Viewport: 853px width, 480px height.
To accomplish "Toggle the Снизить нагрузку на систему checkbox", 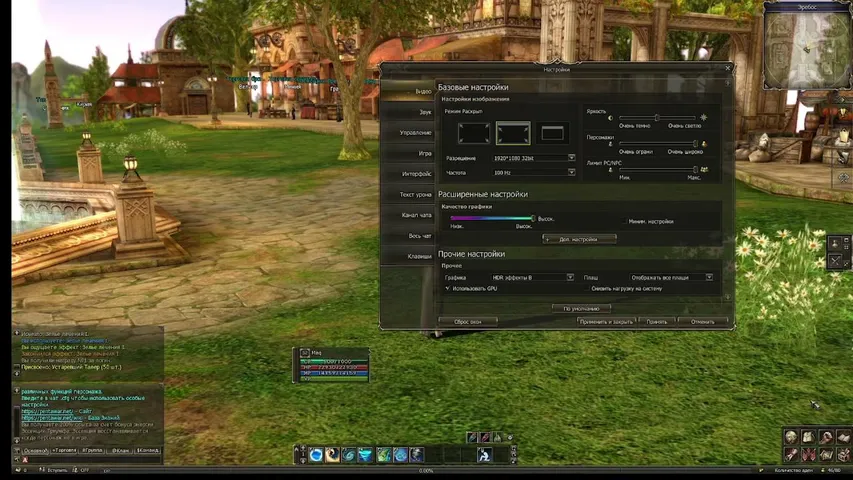I will (586, 288).
